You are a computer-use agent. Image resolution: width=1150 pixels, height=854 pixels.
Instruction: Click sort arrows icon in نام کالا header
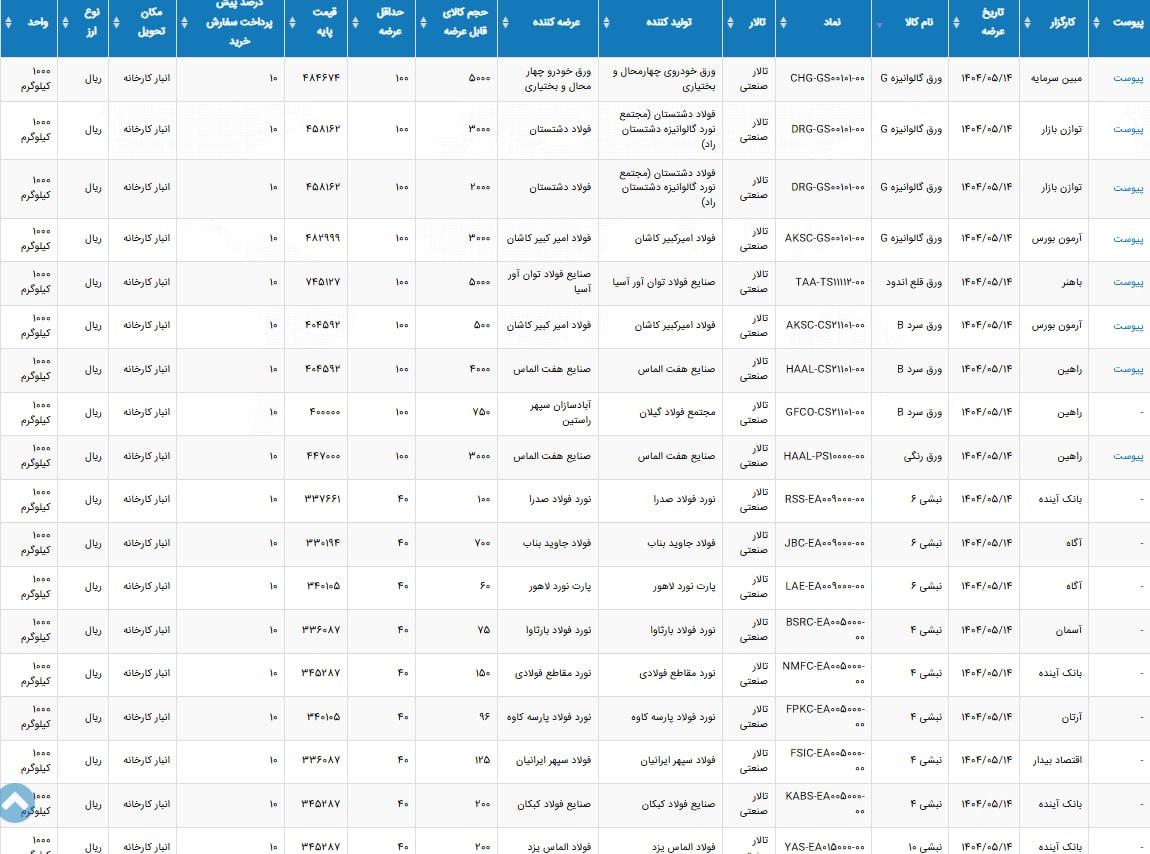879,23
